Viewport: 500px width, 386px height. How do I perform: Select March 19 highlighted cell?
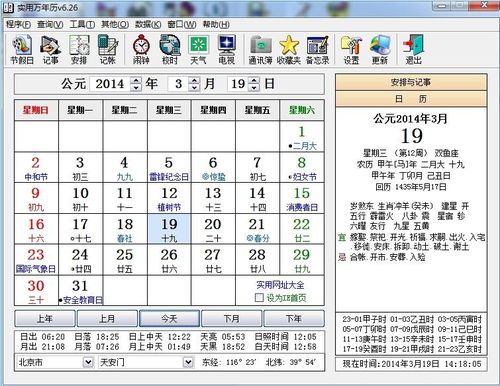point(169,229)
